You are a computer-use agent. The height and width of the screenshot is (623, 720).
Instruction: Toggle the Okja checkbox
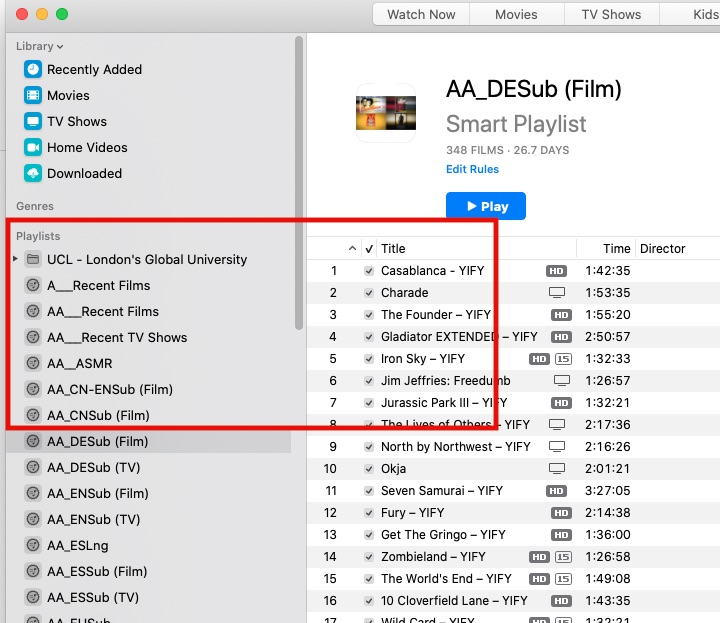pyautogui.click(x=369, y=469)
